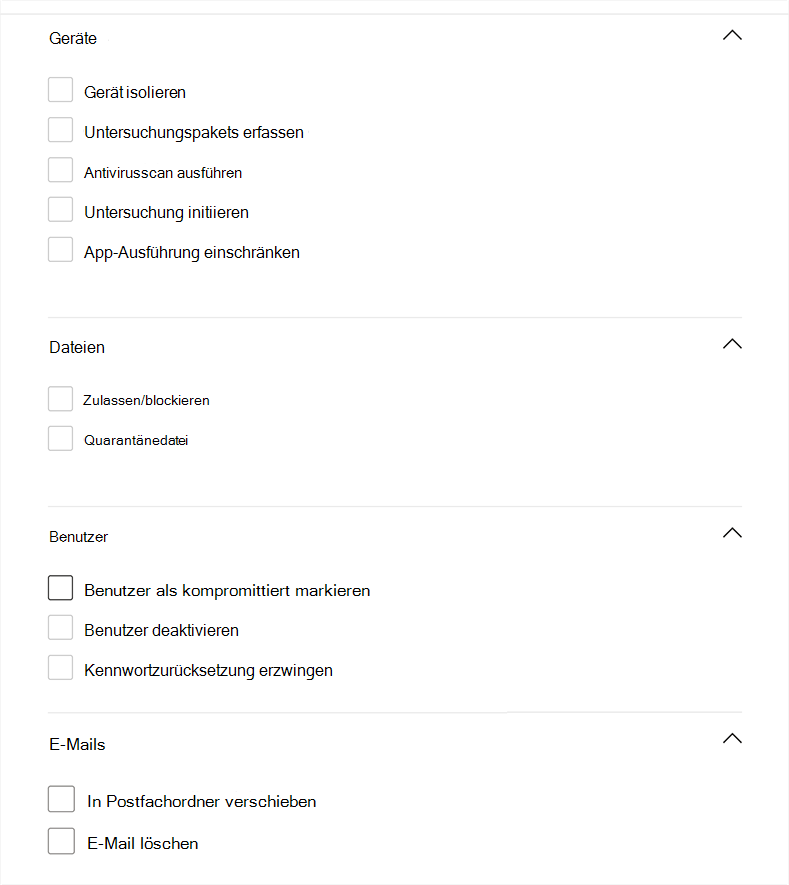Check 'App-Ausführung einschränken' box
The height and width of the screenshot is (885, 789).
(x=61, y=250)
